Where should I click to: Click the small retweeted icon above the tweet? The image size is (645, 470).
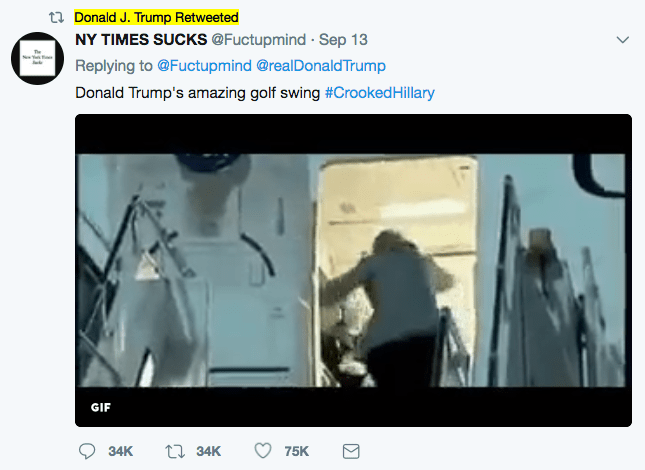click(56, 18)
